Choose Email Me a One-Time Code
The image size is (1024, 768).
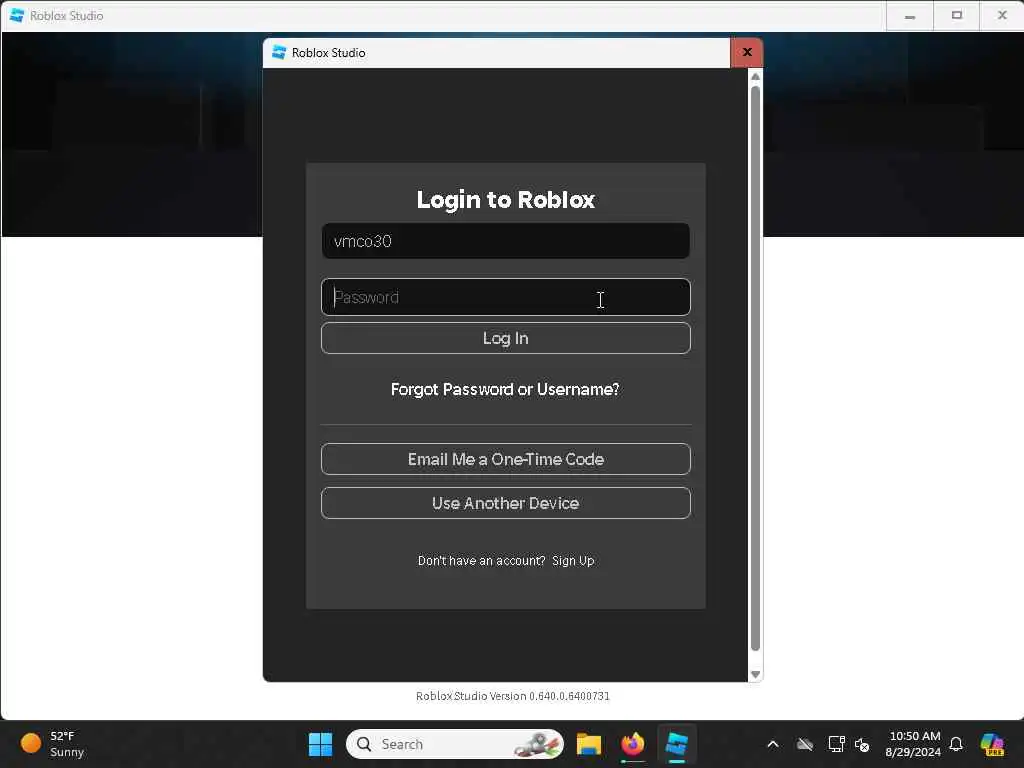pyautogui.click(x=505, y=459)
